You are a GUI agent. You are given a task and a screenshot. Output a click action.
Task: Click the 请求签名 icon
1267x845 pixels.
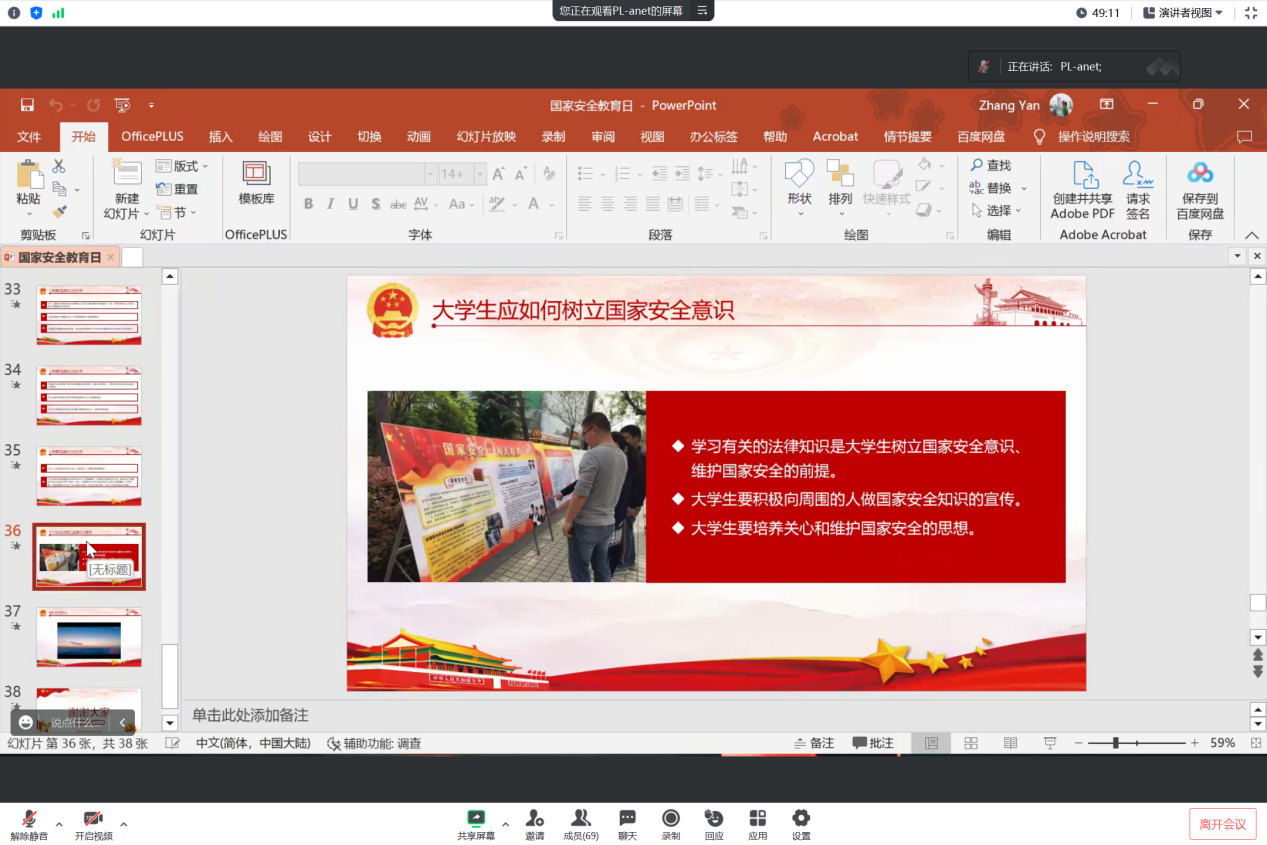pos(1138,190)
